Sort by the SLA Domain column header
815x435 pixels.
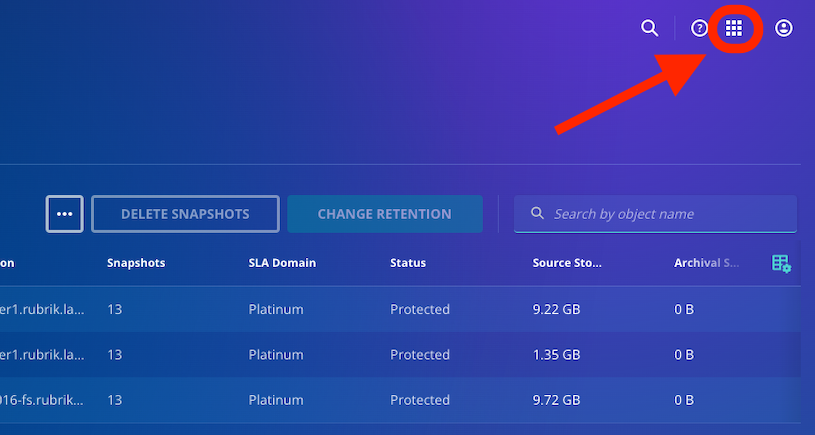(x=282, y=263)
